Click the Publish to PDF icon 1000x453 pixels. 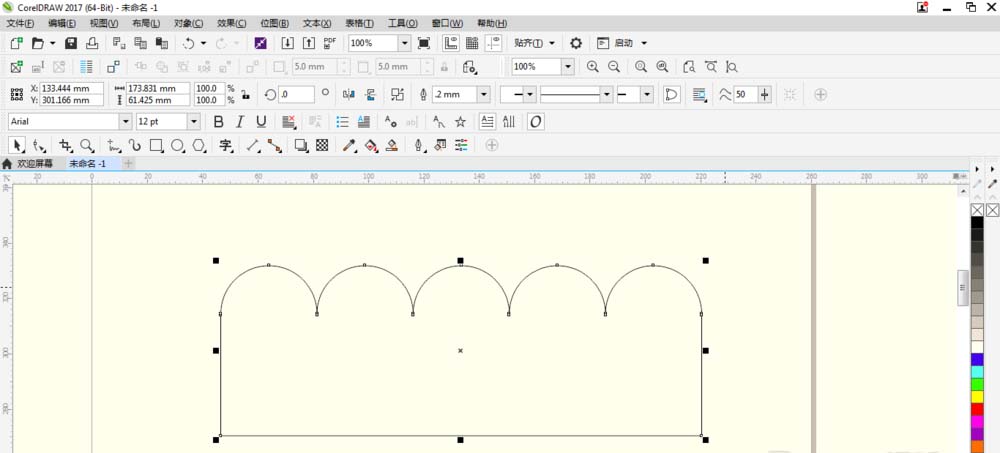tap(330, 43)
